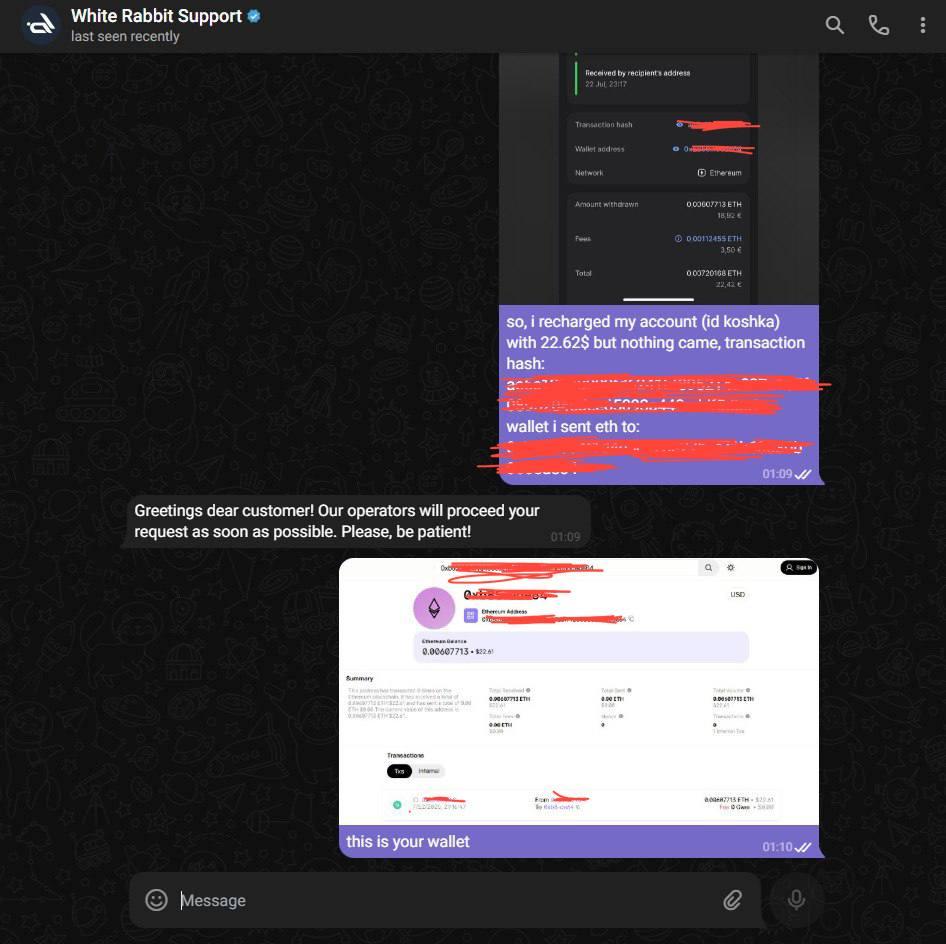
Task: Click the paperclip attach file icon
Action: click(732, 900)
